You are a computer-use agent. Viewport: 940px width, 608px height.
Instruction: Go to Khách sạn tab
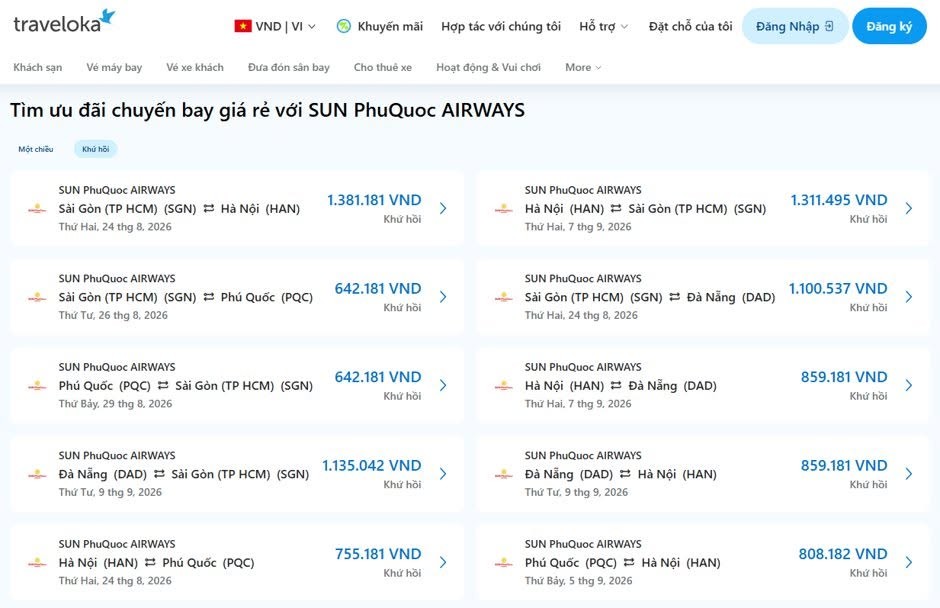tap(38, 67)
